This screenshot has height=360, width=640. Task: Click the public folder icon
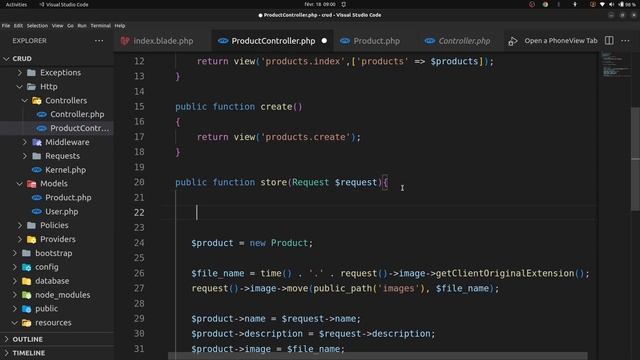tap(27, 309)
